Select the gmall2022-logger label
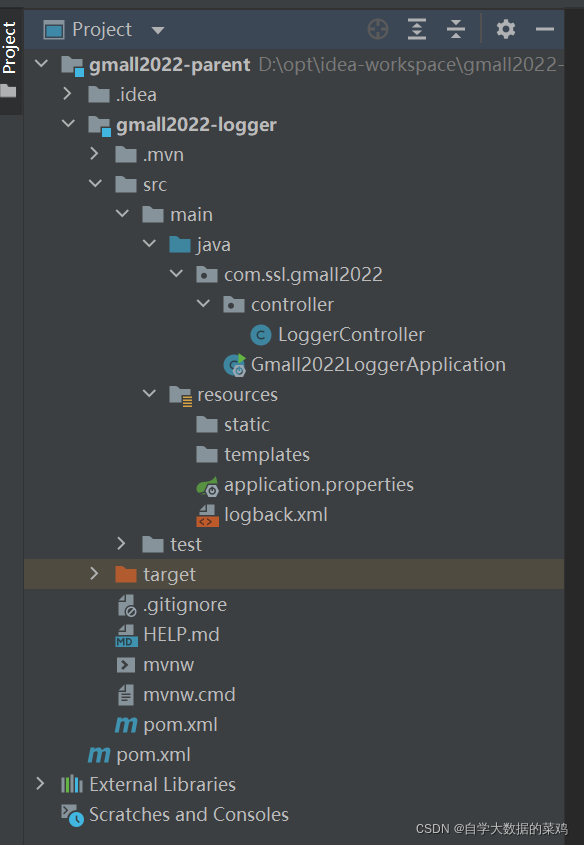The width and height of the screenshot is (584, 845). tap(197, 125)
